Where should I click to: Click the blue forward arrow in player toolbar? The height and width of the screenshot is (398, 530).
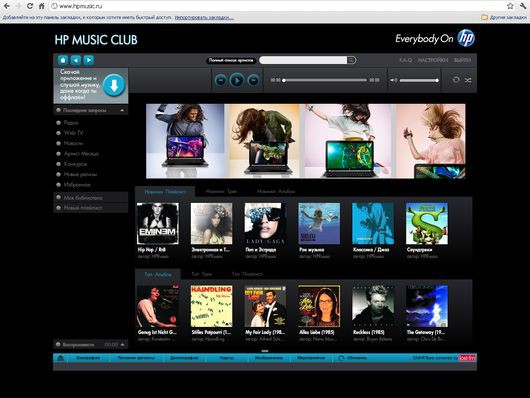(89, 60)
